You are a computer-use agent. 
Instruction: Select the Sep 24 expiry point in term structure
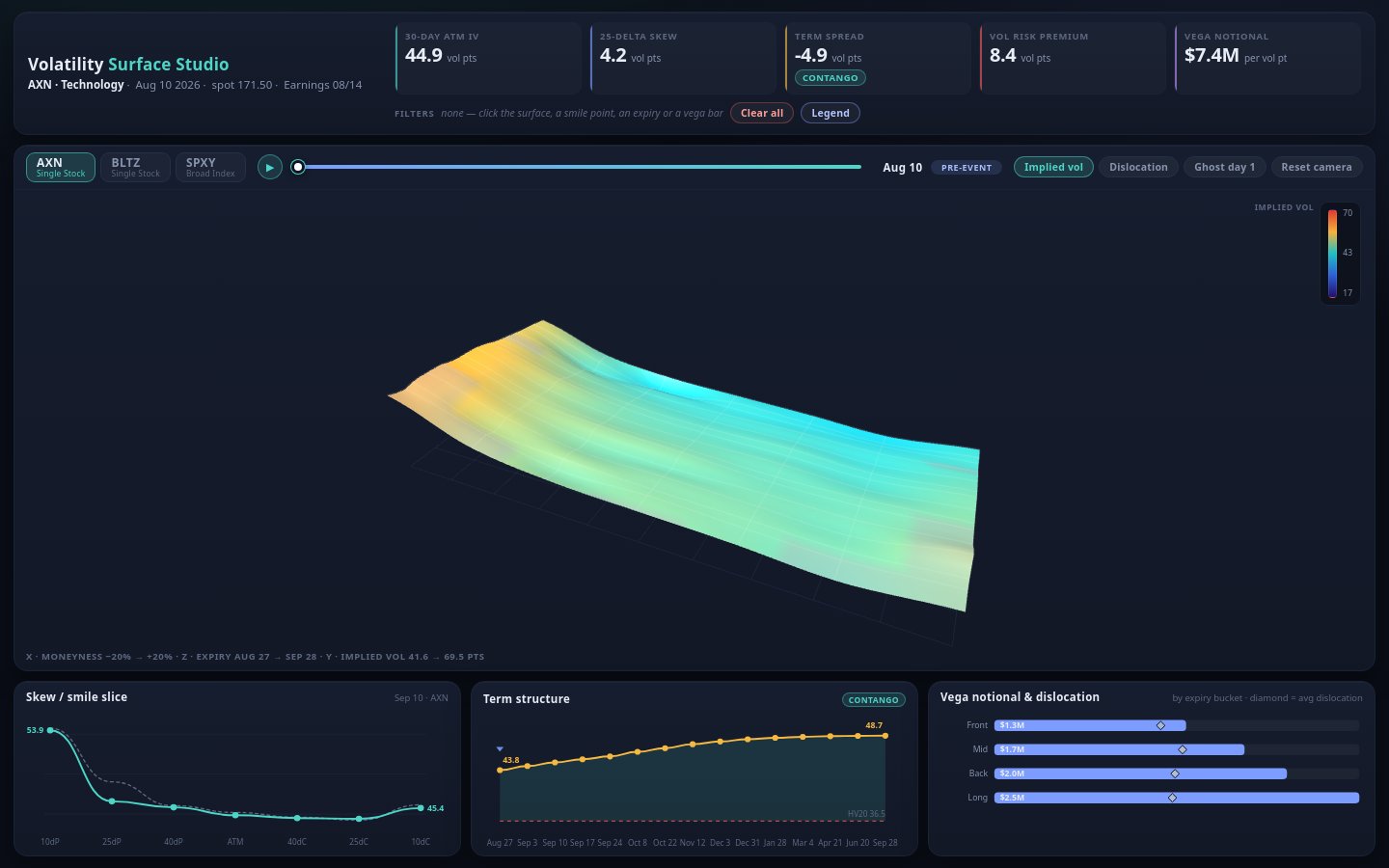[x=610, y=756]
